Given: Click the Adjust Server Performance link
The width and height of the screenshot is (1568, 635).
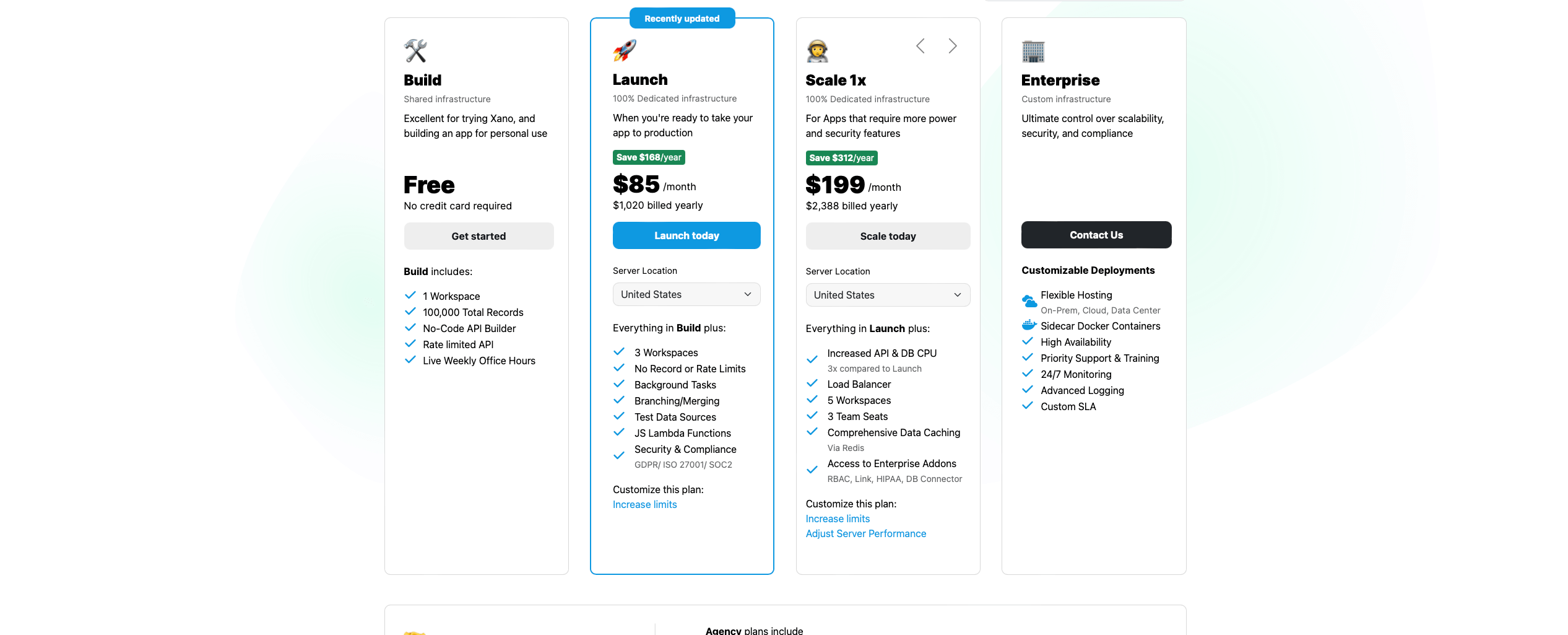Looking at the screenshot, I should [865, 533].
